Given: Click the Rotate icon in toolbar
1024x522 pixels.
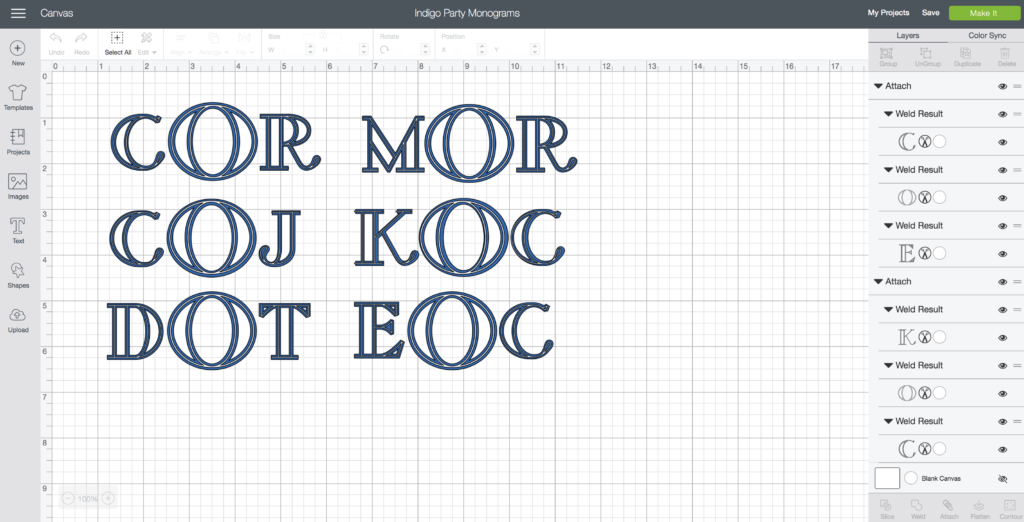Looking at the screenshot, I should coord(385,50).
